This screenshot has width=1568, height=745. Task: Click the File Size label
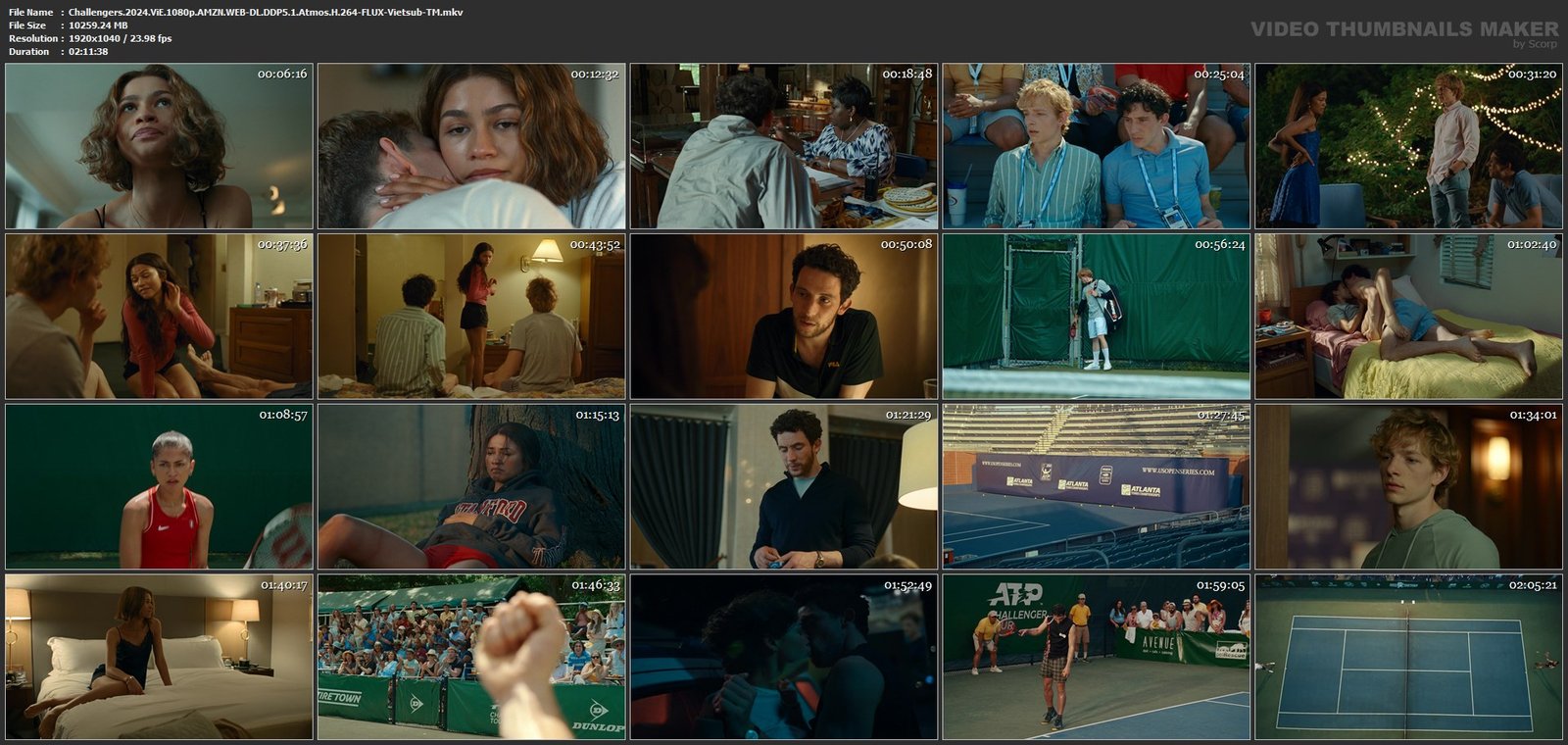coord(27,25)
